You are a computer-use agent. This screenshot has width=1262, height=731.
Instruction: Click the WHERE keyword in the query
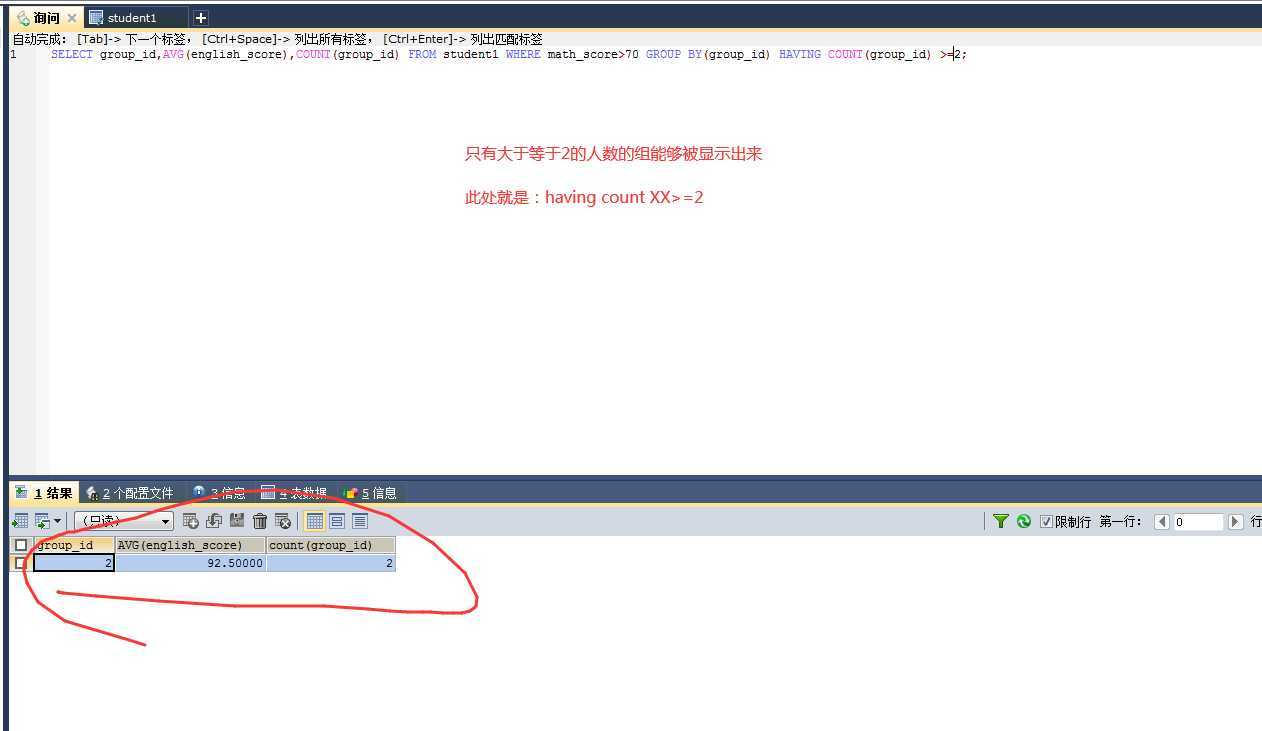(x=523, y=55)
